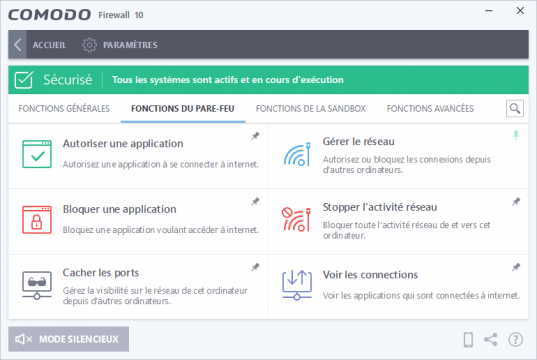The width and height of the screenshot is (537, 360).
Task: Click the red Stopper l'activité réseau icon
Action: coord(297,220)
